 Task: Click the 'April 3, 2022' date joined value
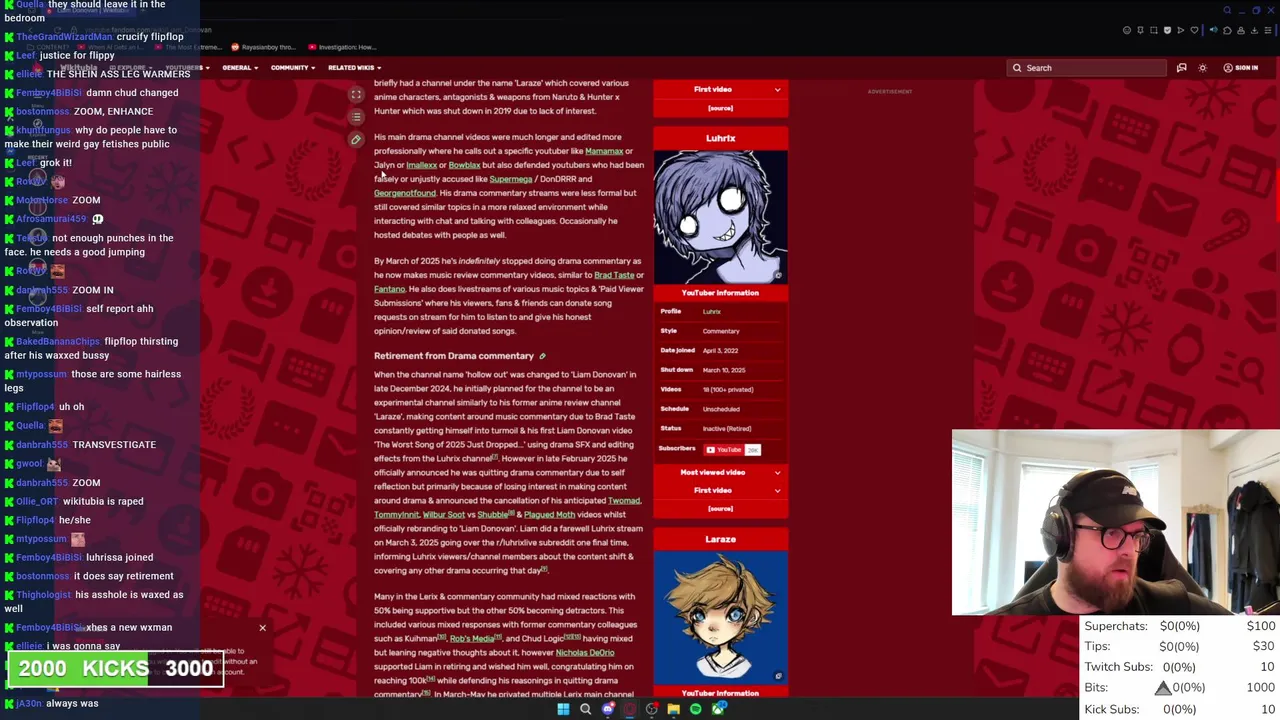[720, 351]
